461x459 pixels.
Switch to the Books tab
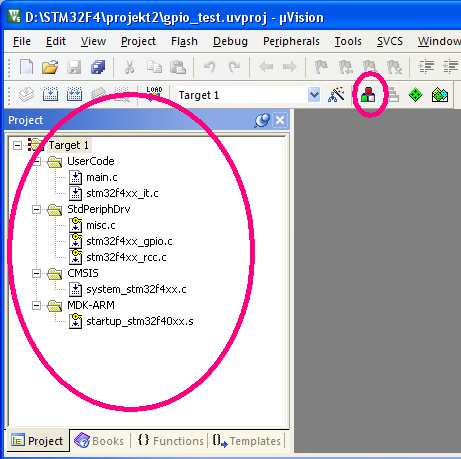[99, 441]
